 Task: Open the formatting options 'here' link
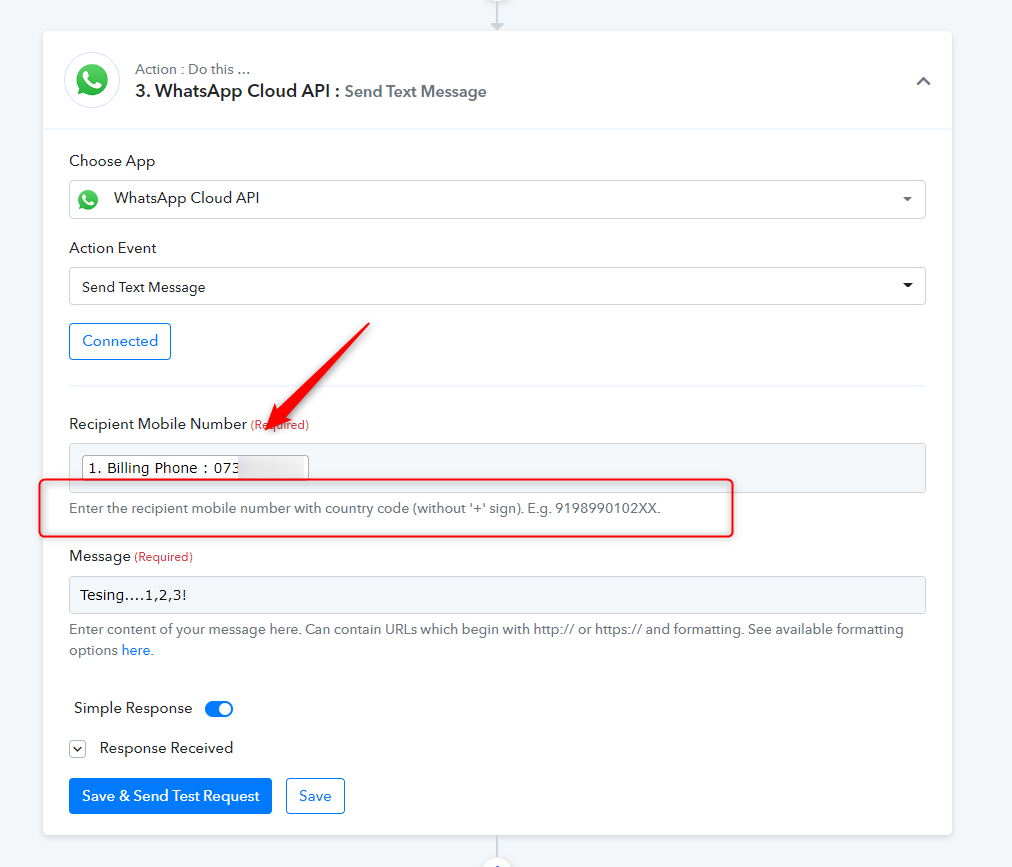[136, 650]
